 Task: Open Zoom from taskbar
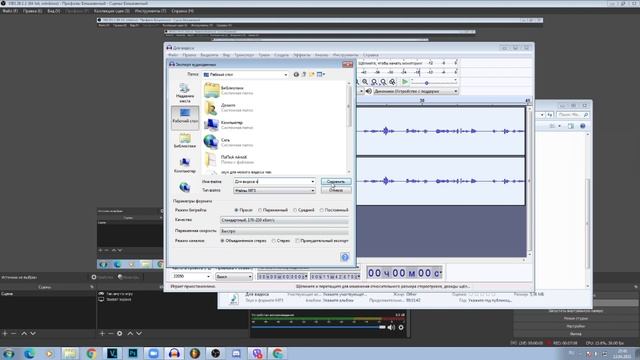tap(153, 353)
